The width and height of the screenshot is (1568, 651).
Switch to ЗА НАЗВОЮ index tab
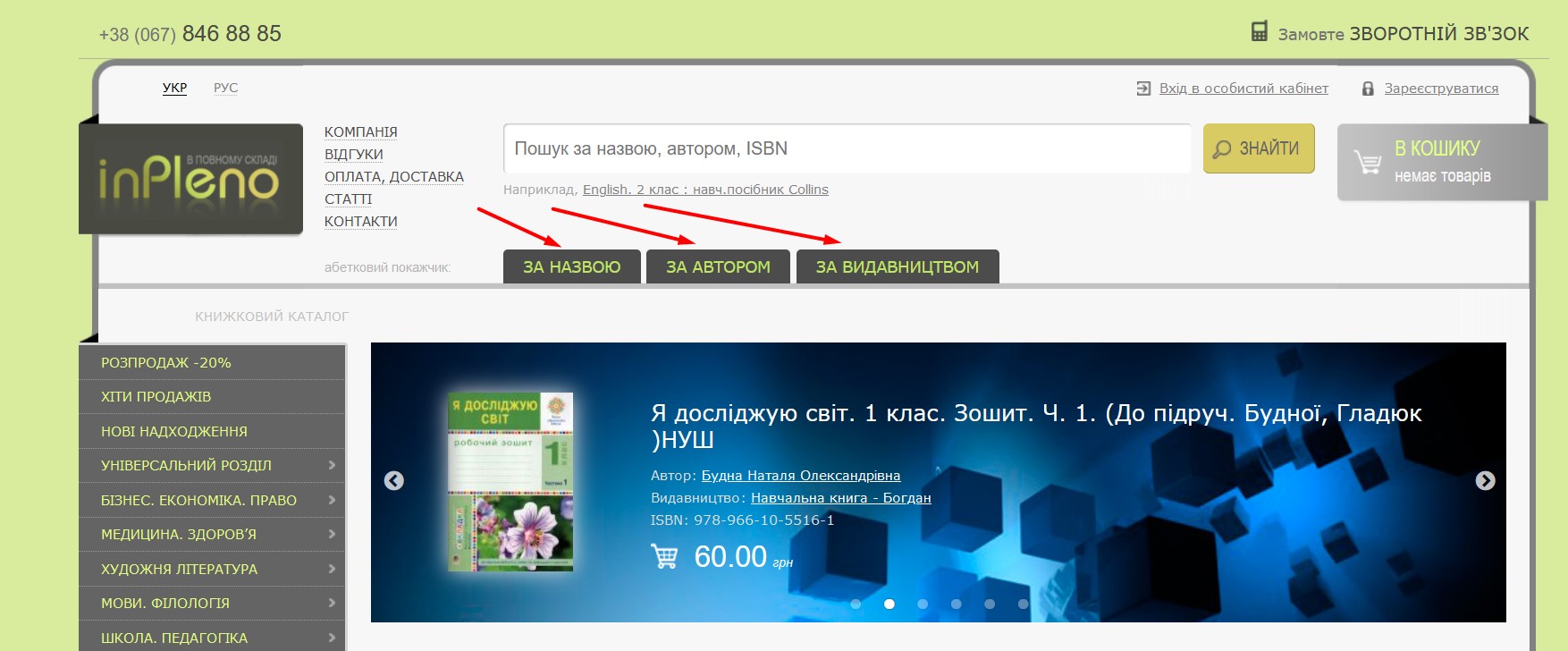click(572, 266)
